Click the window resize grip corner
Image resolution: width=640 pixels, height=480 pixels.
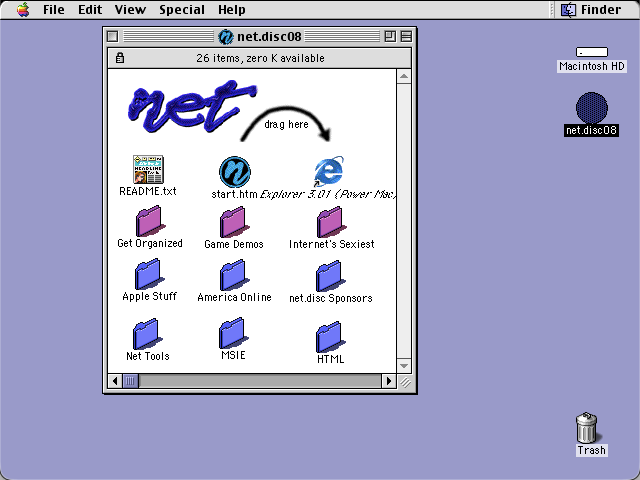(404, 381)
